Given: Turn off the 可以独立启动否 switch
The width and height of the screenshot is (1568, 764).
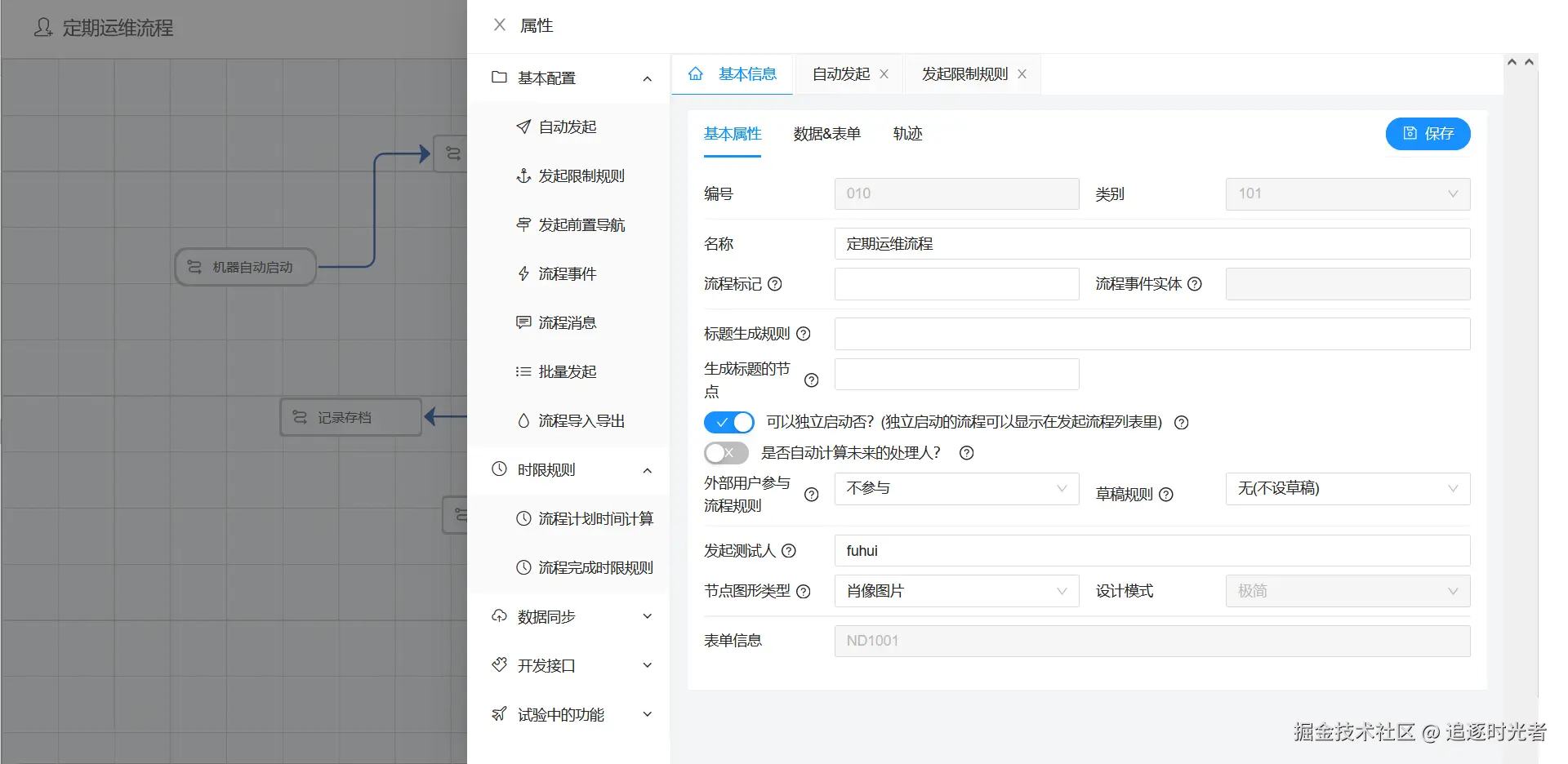Looking at the screenshot, I should point(728,422).
